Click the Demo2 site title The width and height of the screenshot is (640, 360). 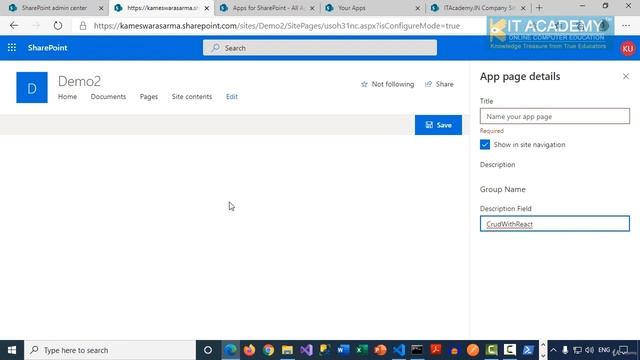79,81
